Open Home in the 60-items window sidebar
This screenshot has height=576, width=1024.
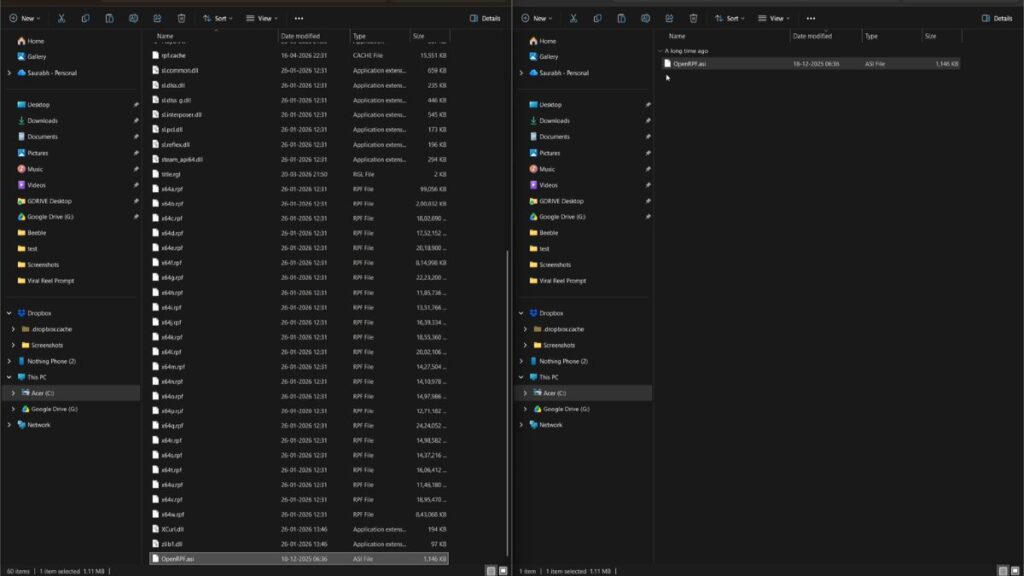35,41
